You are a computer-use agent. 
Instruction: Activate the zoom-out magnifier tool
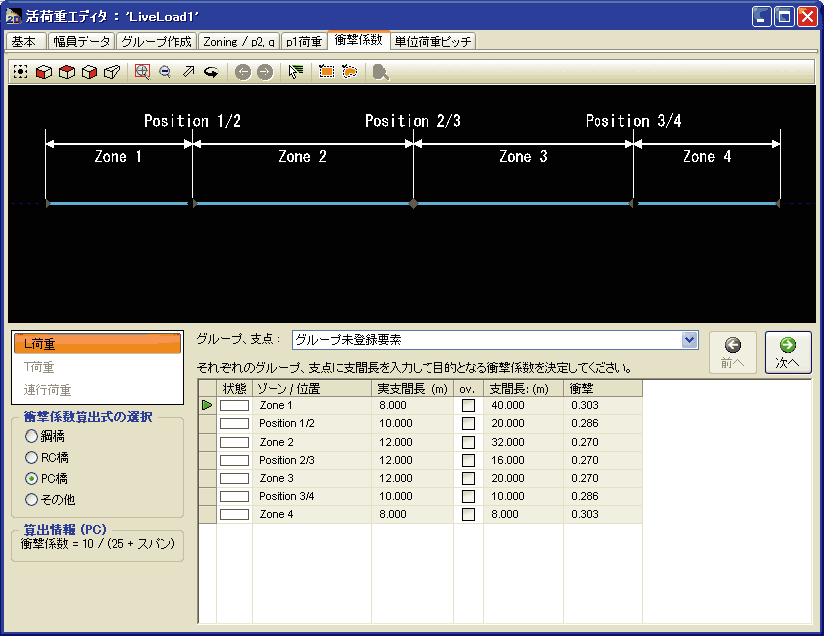coord(165,72)
